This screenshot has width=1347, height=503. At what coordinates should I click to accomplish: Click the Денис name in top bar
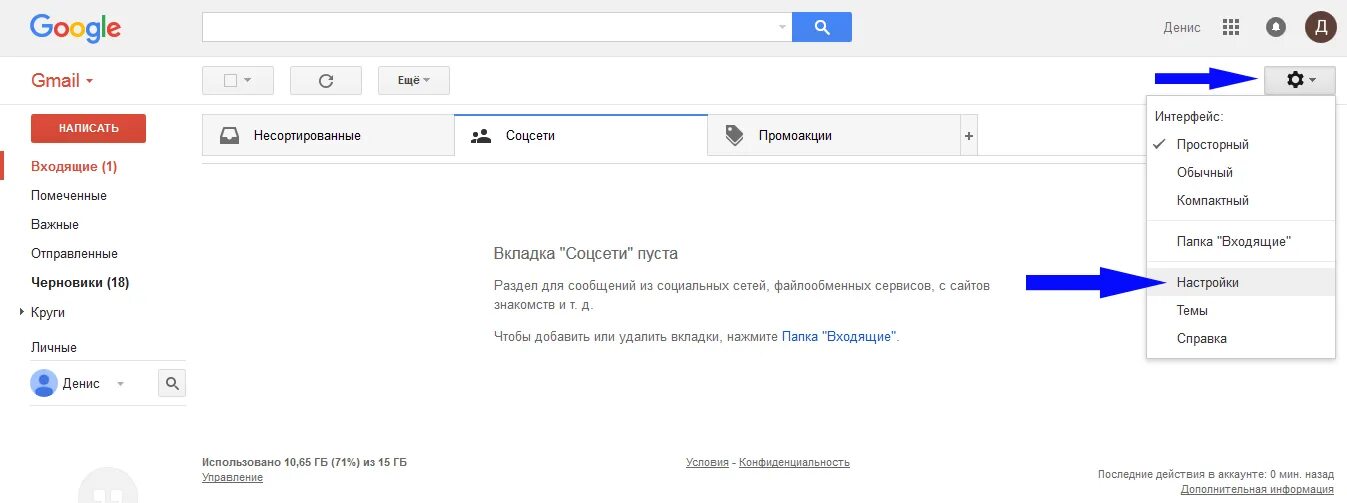1182,27
